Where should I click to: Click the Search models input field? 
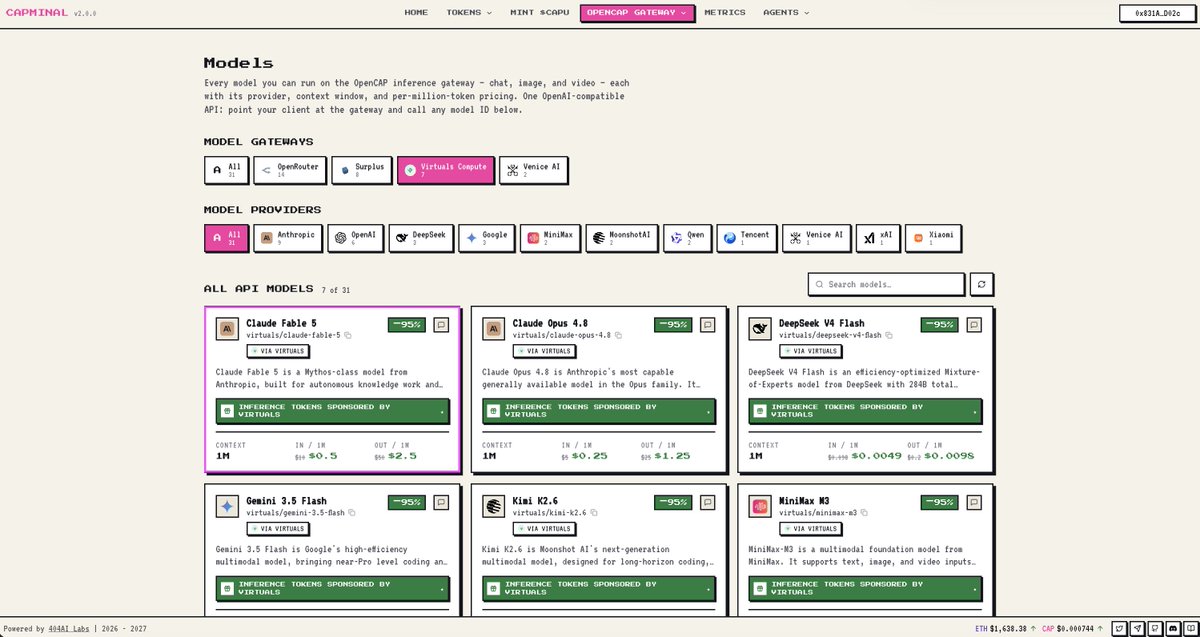pos(886,284)
